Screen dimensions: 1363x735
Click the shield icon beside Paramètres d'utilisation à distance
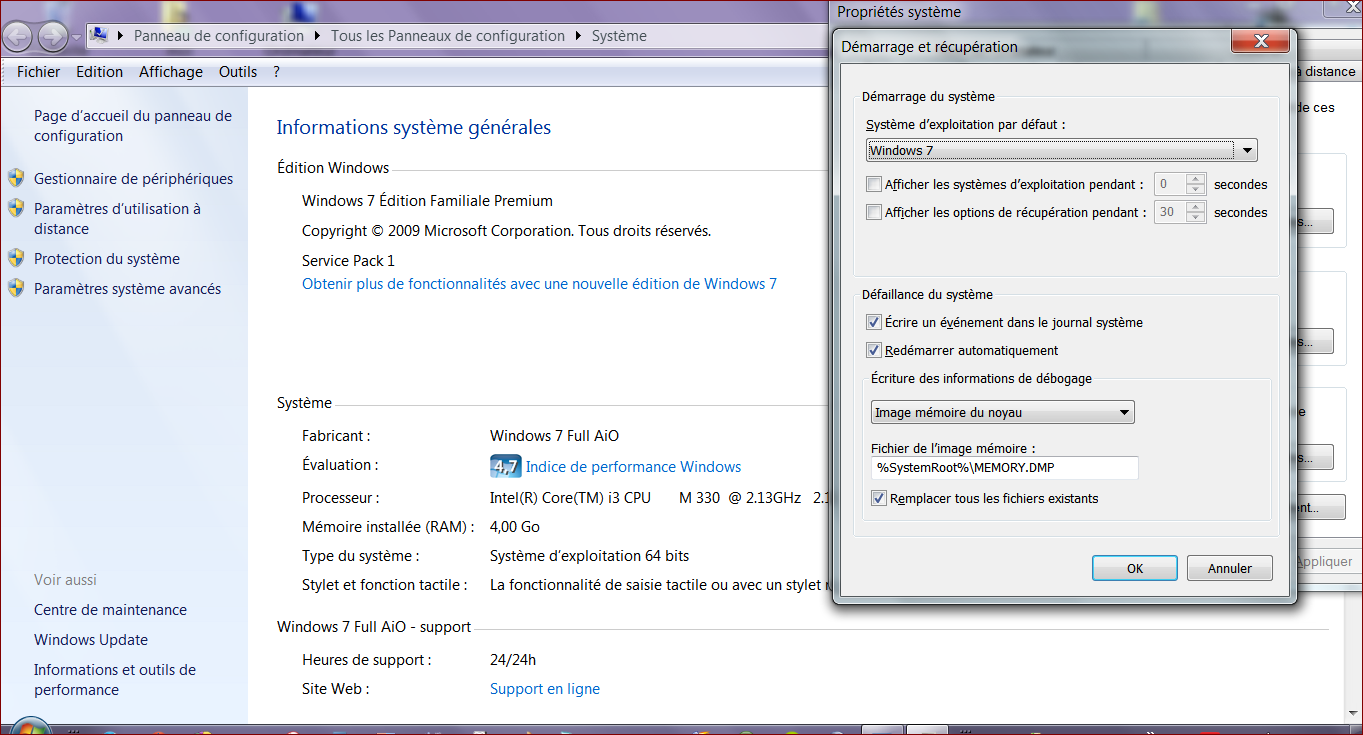[16, 208]
